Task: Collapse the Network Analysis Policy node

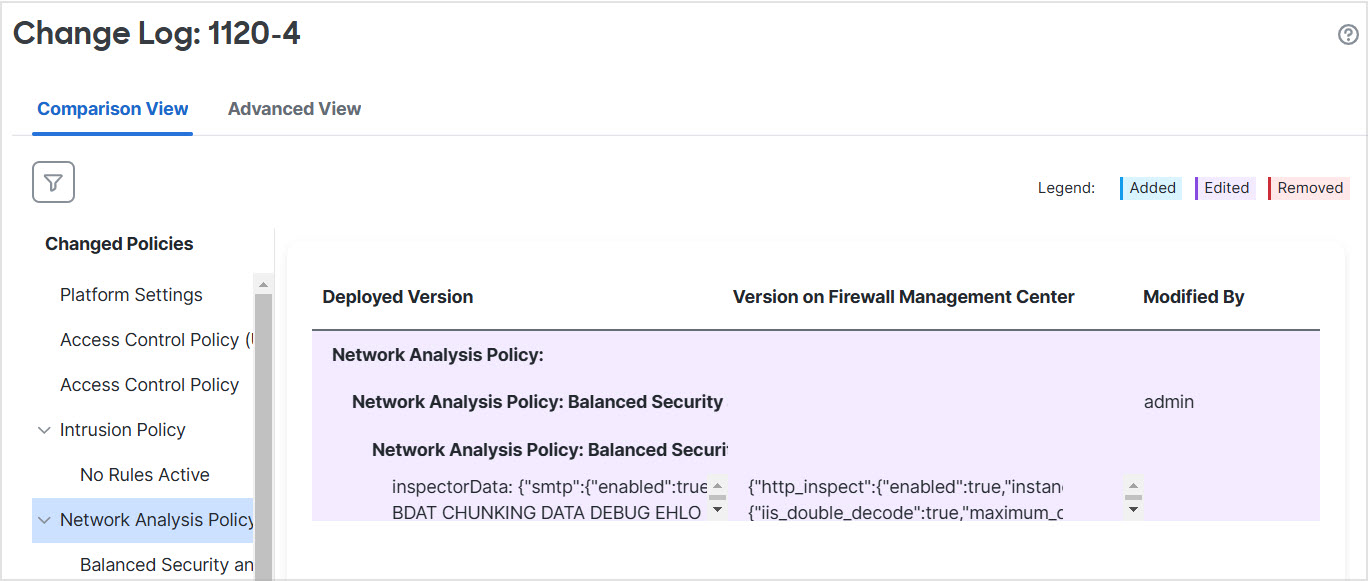Action: pos(44,520)
